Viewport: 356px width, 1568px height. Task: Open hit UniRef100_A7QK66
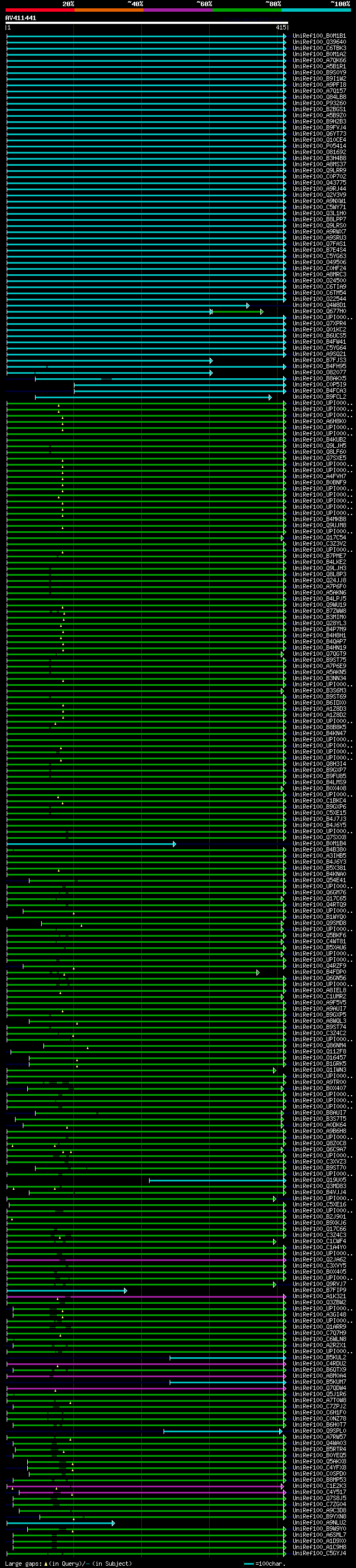(x=319, y=60)
